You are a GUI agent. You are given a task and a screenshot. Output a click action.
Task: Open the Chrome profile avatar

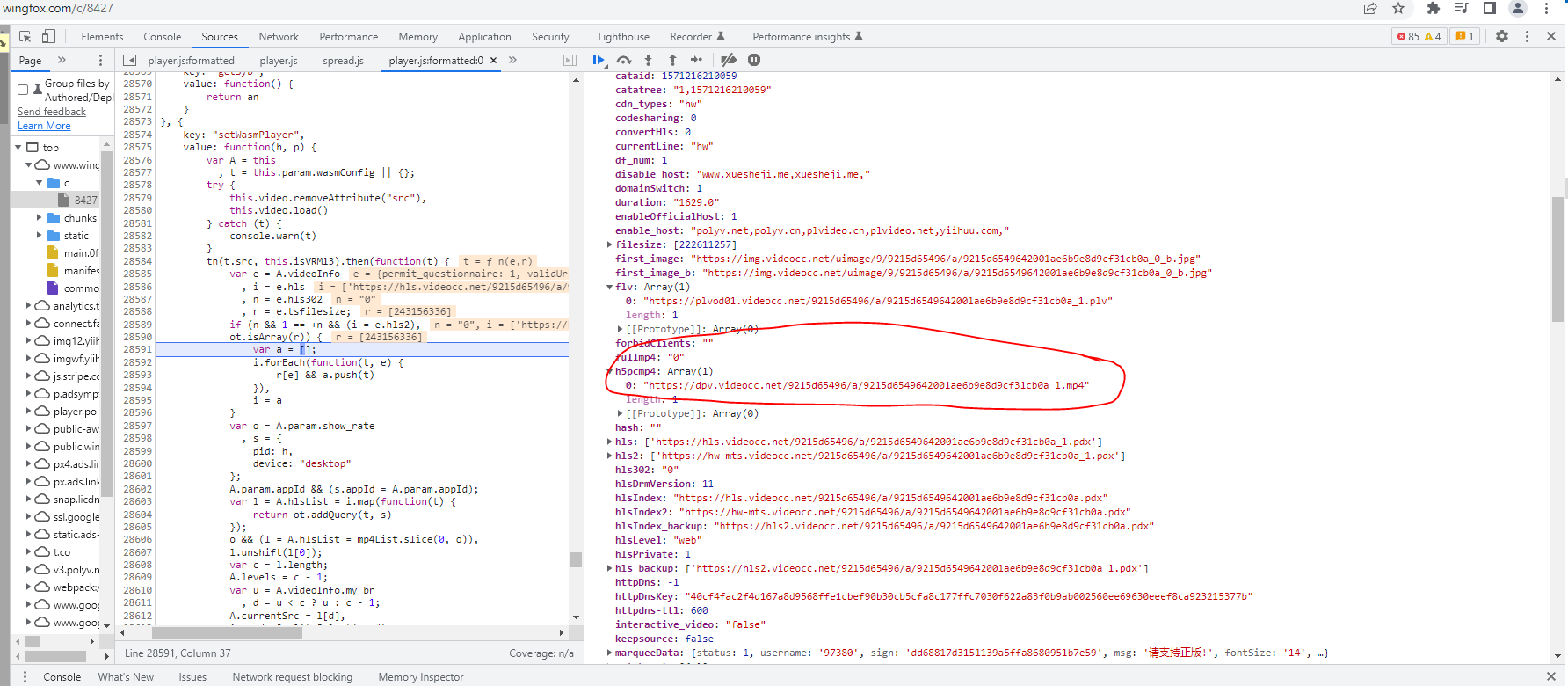tap(1518, 9)
